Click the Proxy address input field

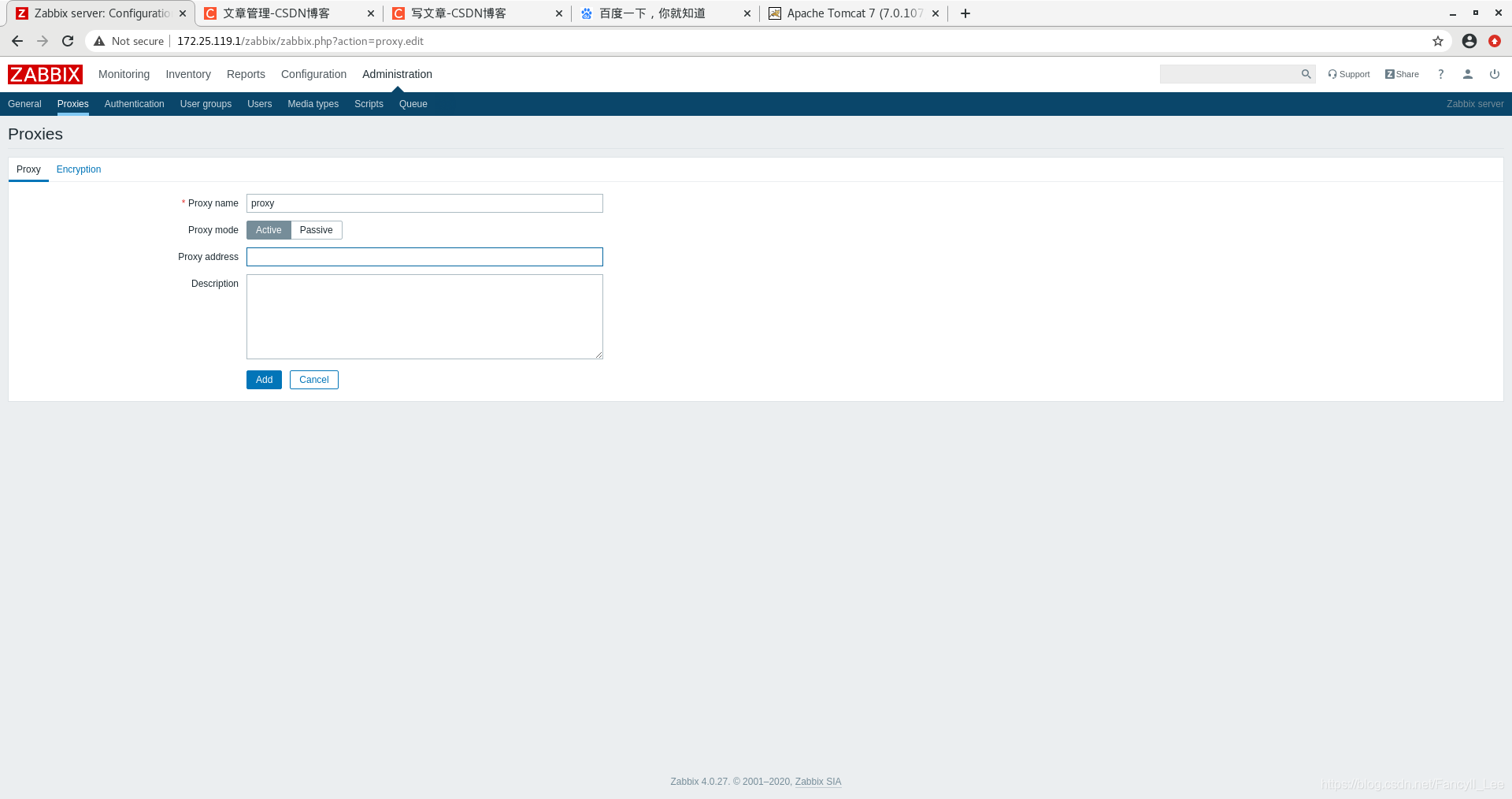click(x=424, y=257)
